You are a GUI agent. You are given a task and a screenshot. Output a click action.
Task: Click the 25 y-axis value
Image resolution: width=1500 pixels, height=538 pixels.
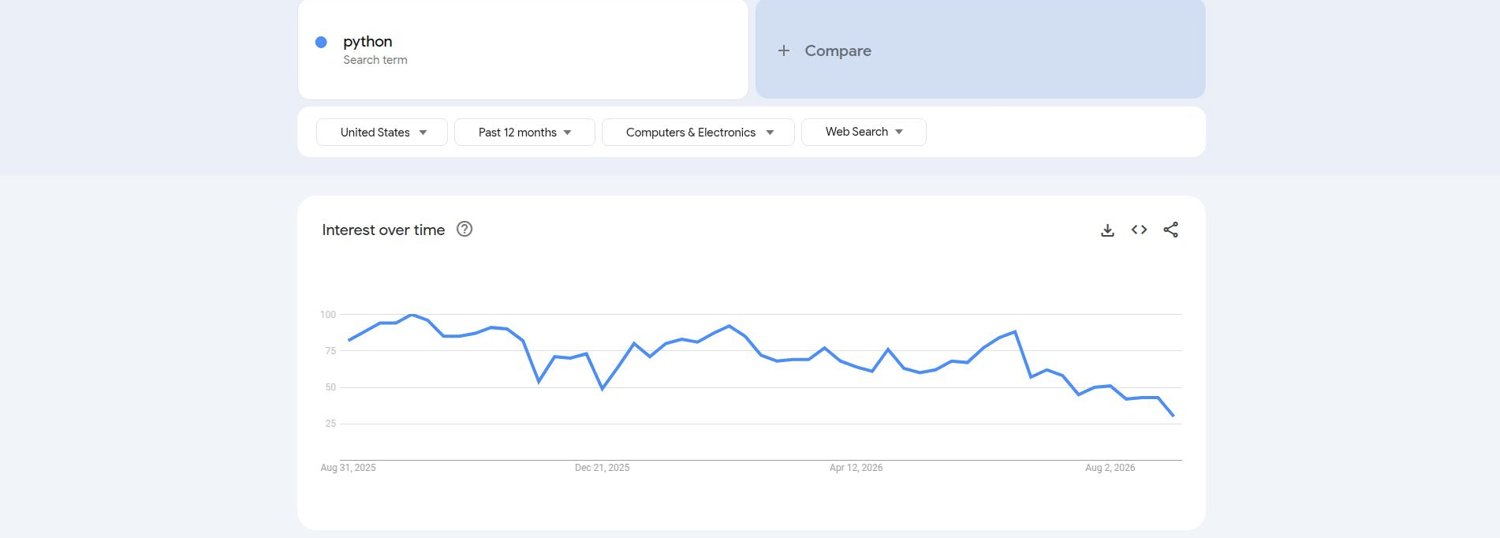pyautogui.click(x=330, y=424)
